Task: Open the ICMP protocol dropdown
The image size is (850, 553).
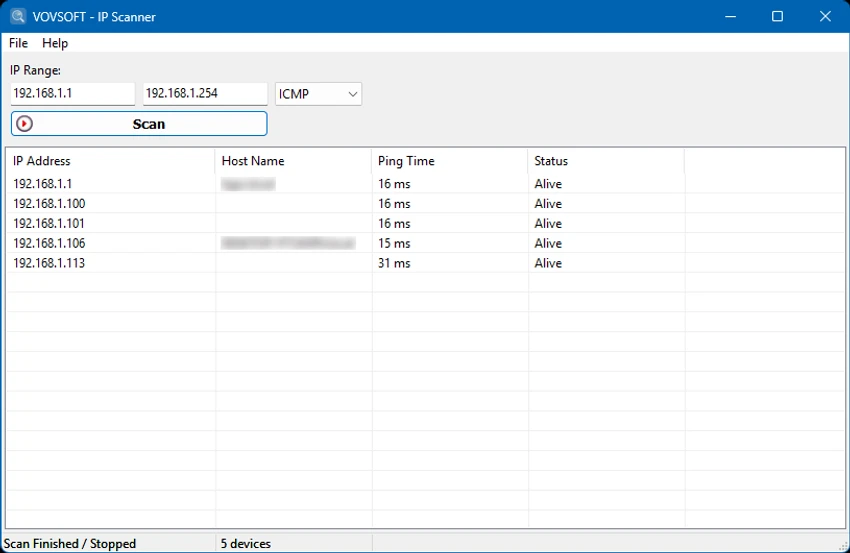Action: (x=318, y=94)
